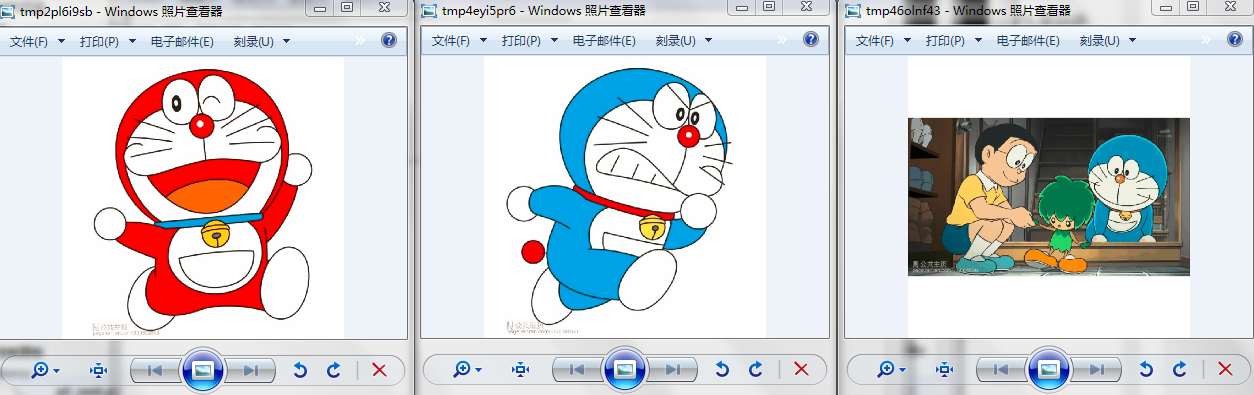Go to previous image in tmp46olnf43 window
Screen dimensions: 1254x395
[1001, 370]
